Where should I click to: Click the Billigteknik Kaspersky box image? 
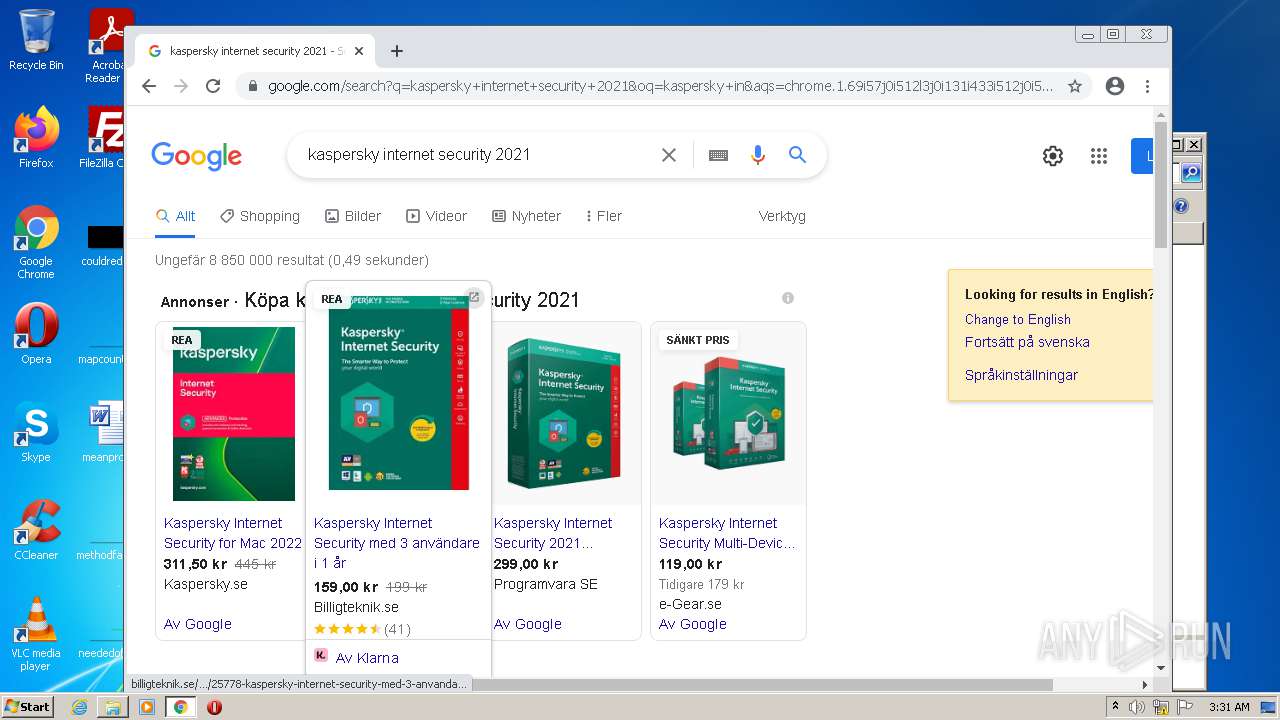pyautogui.click(x=398, y=392)
